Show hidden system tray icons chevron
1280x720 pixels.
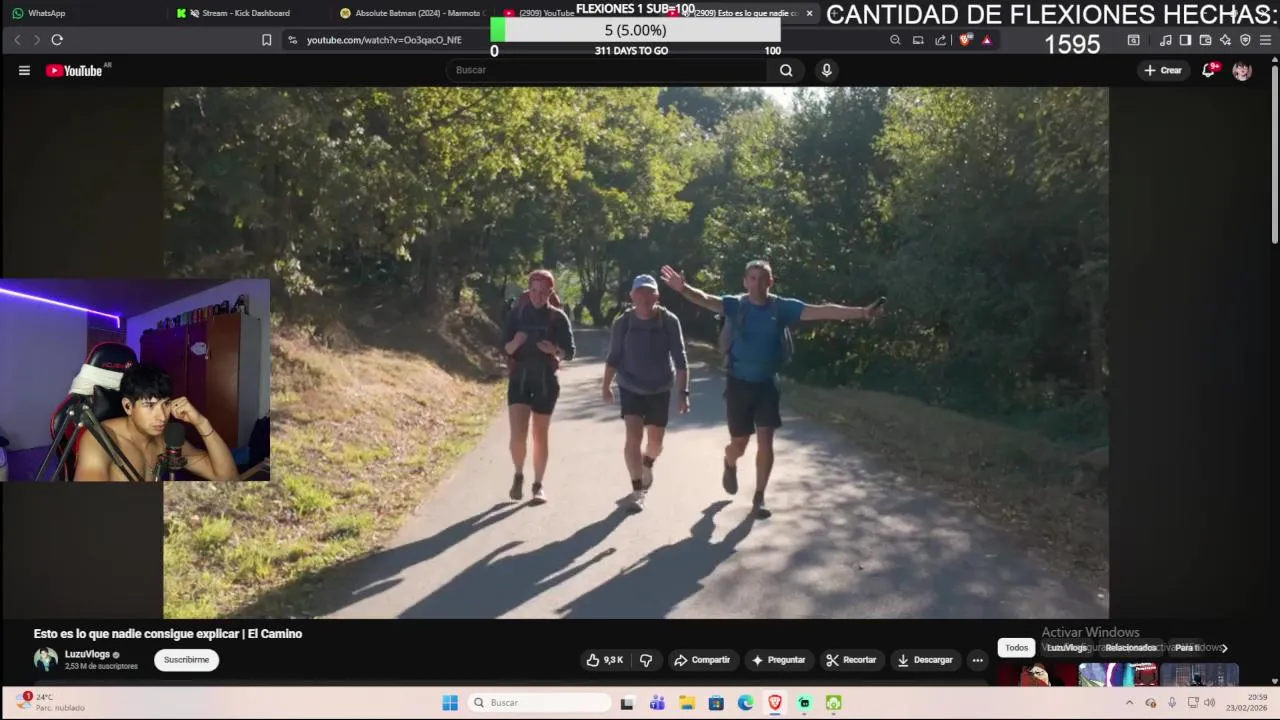point(1130,703)
